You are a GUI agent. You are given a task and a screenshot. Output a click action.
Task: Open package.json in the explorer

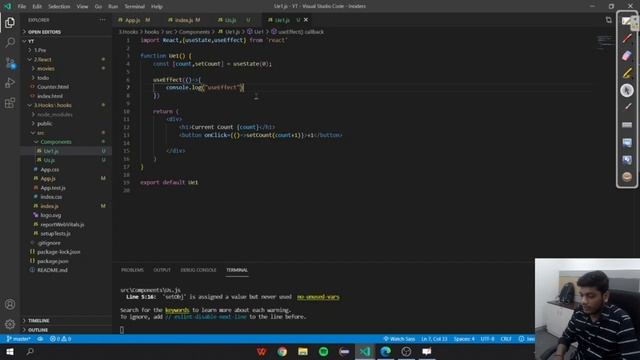pyautogui.click(x=66, y=261)
